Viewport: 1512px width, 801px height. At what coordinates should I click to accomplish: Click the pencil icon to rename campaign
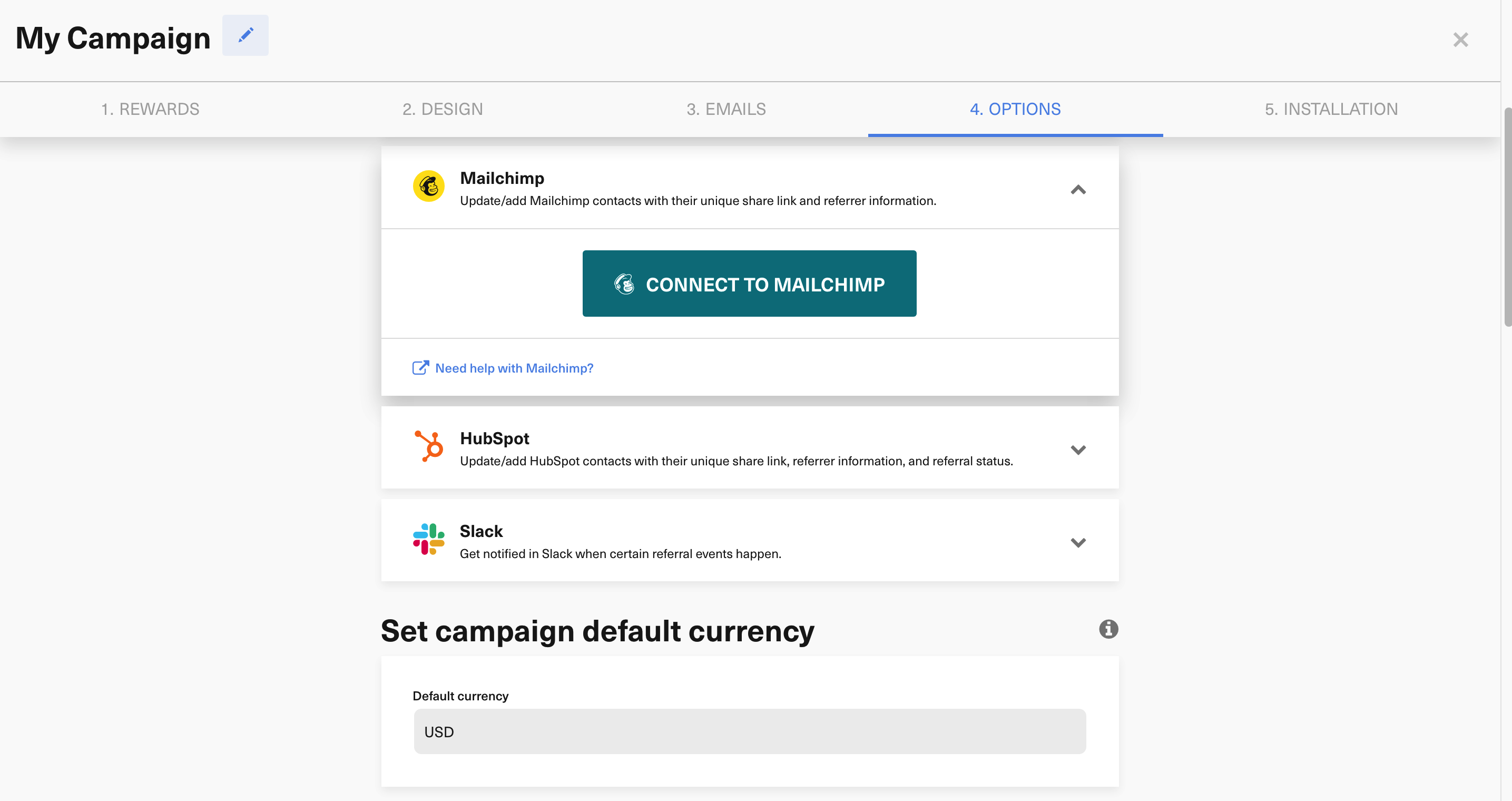[x=246, y=35]
